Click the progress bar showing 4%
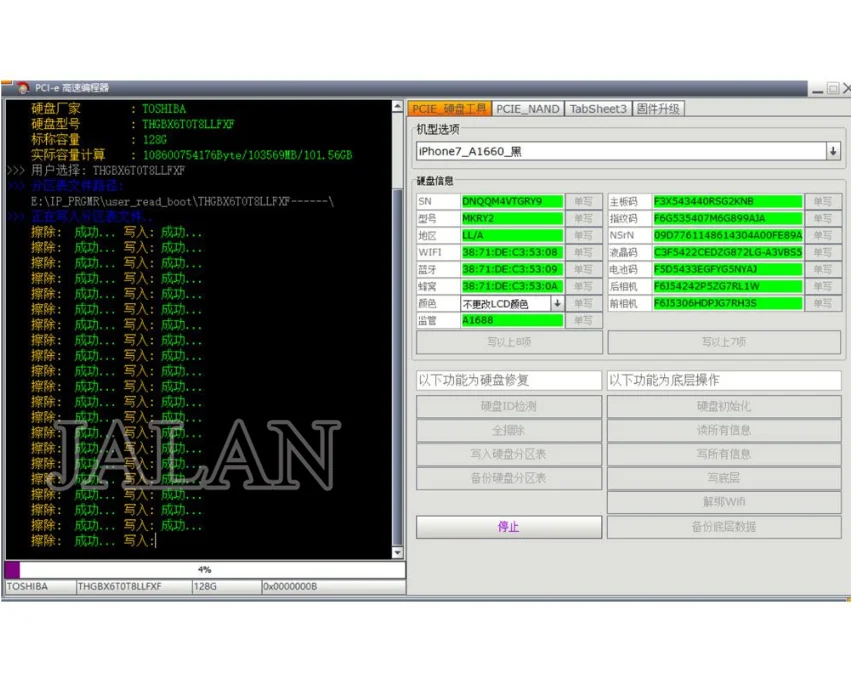This screenshot has height=676, width=852. 205,569
